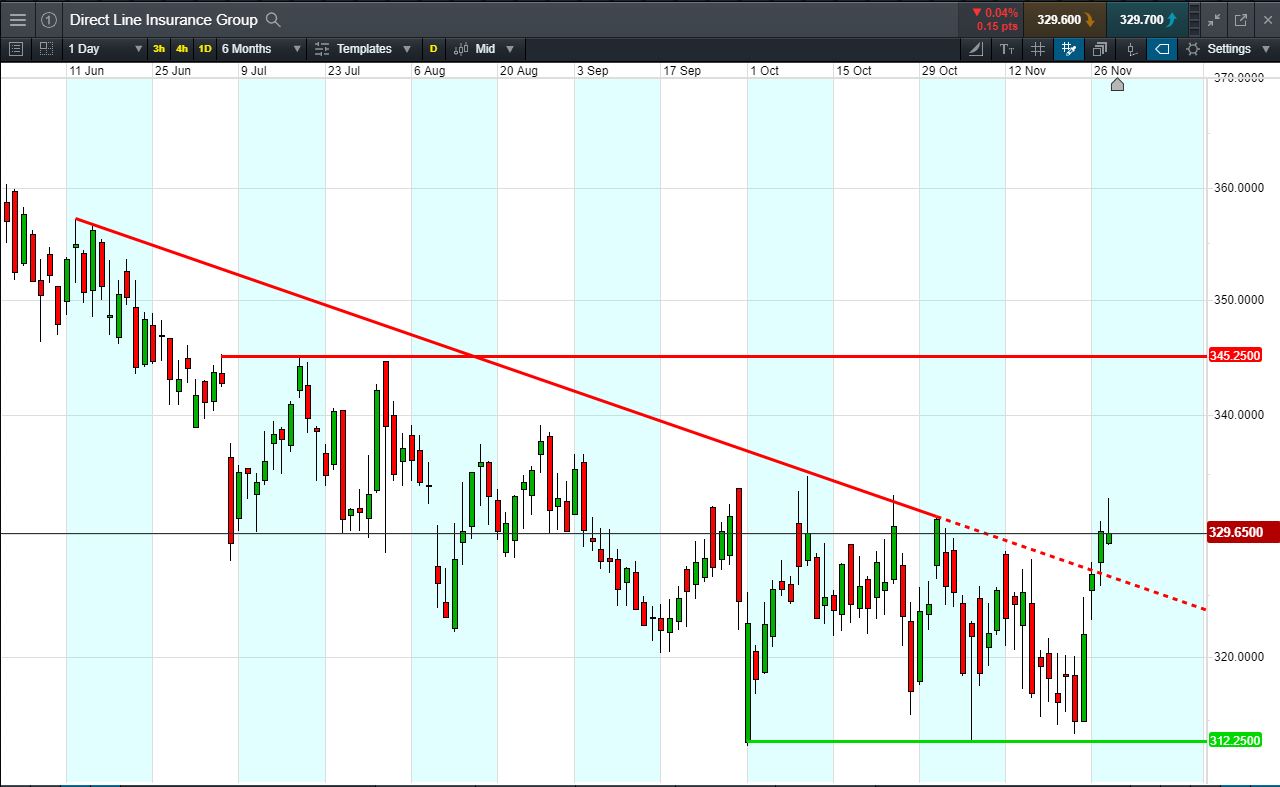The width and height of the screenshot is (1280, 787).
Task: Open the list panel icon below menu
Action: pyautogui.click(x=15, y=48)
